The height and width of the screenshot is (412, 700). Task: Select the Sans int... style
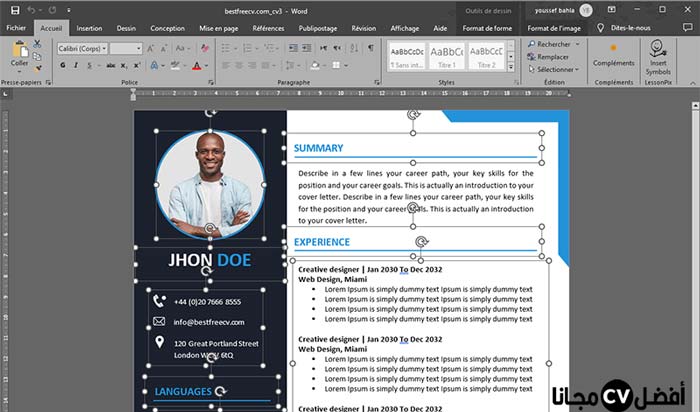(x=406, y=56)
